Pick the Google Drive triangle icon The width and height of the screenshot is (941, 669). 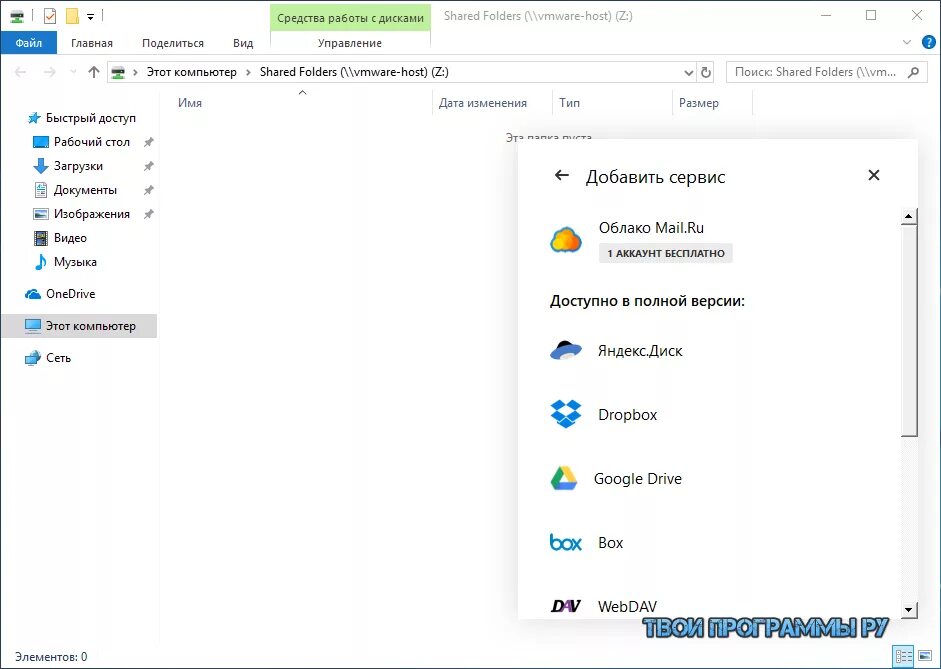click(564, 478)
